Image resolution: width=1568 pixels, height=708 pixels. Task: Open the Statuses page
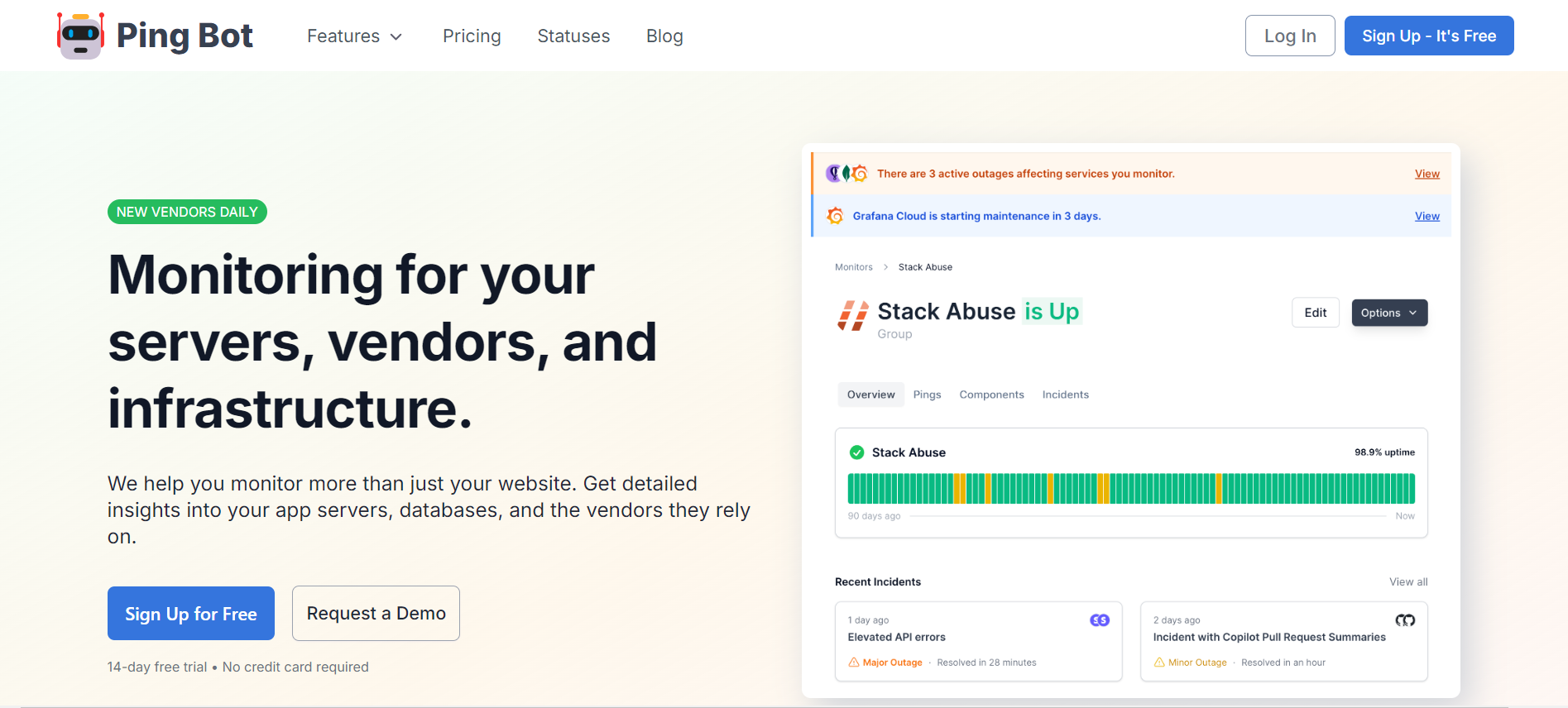click(573, 36)
